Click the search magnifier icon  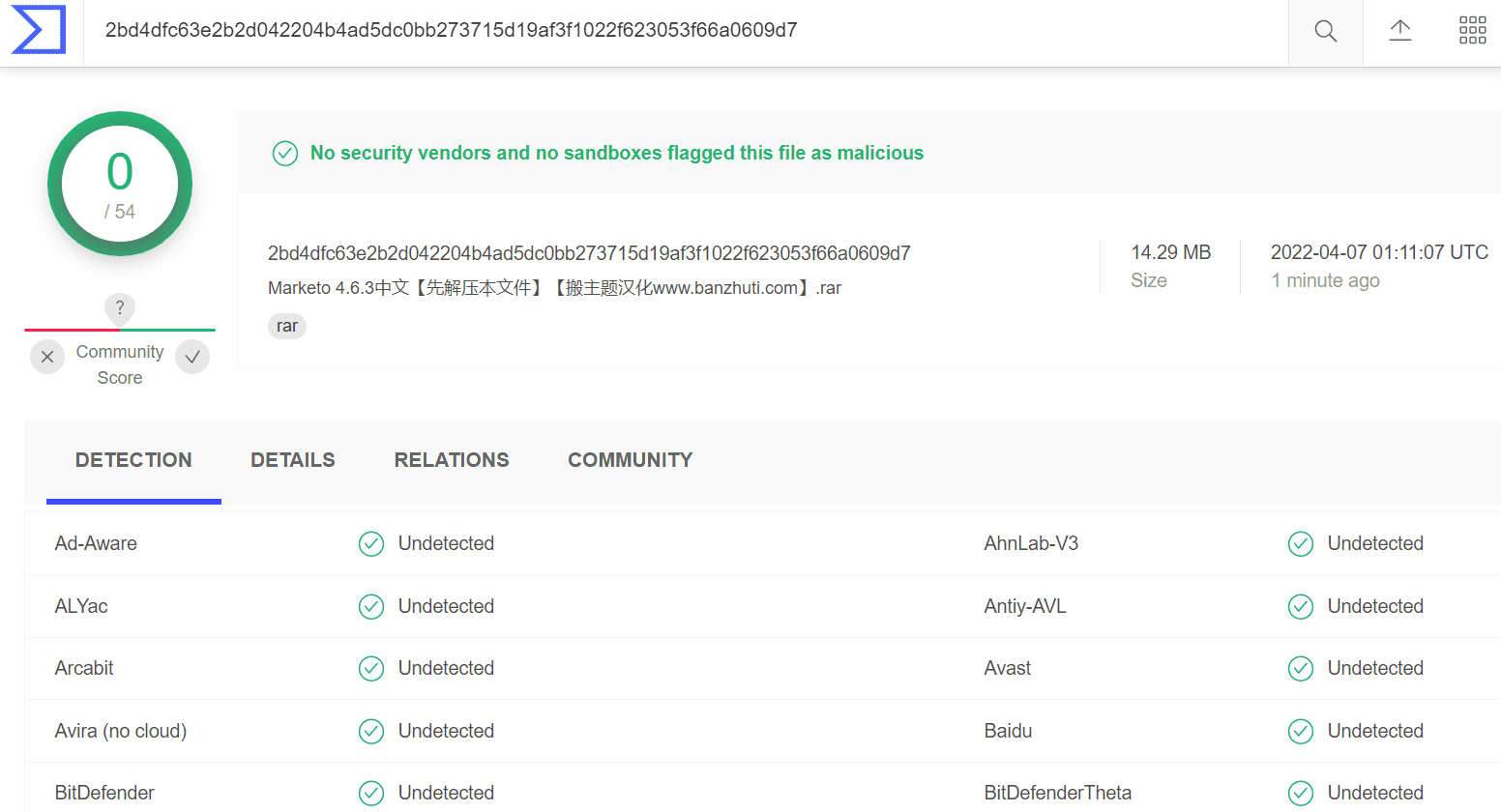[x=1326, y=31]
